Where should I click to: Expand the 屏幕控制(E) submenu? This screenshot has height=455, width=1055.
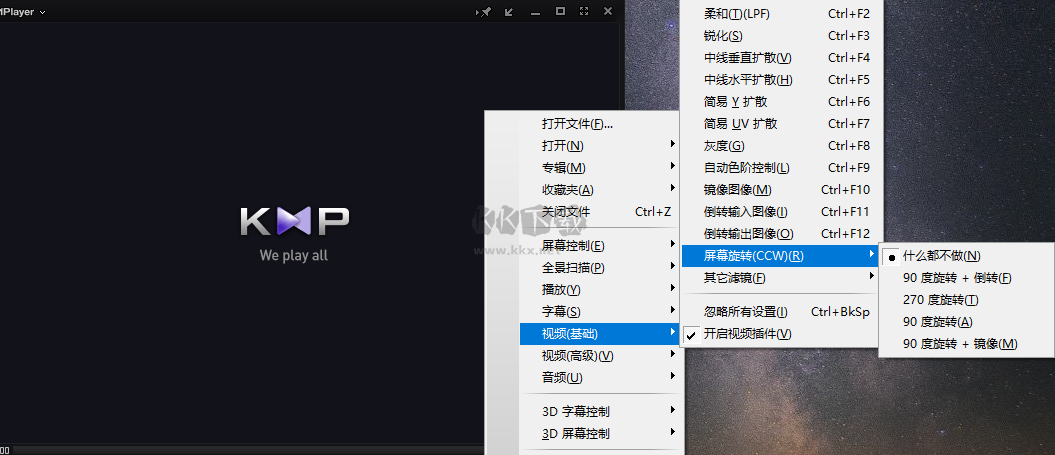572,246
